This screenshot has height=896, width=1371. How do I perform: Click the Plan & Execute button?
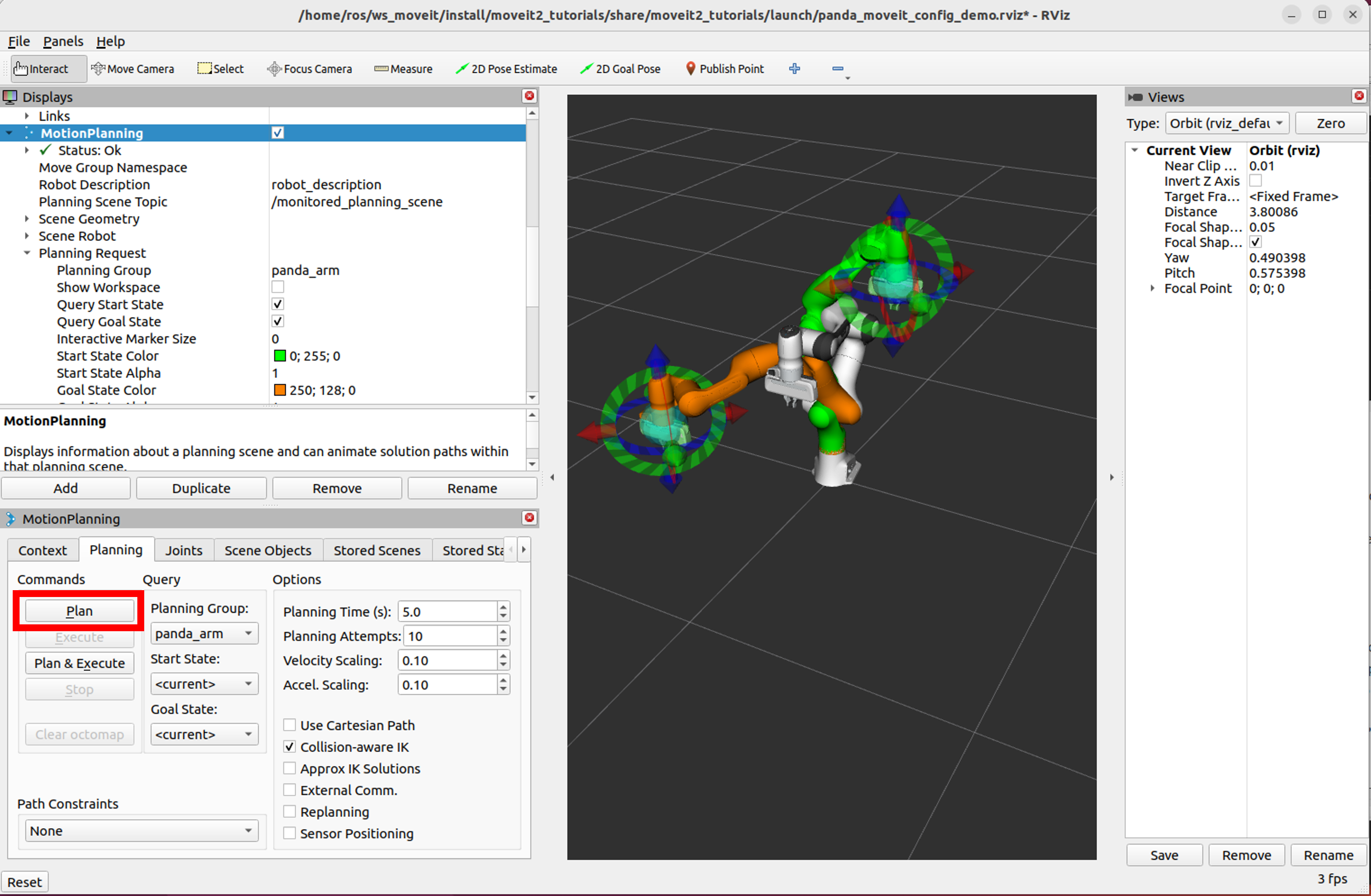[x=80, y=663]
